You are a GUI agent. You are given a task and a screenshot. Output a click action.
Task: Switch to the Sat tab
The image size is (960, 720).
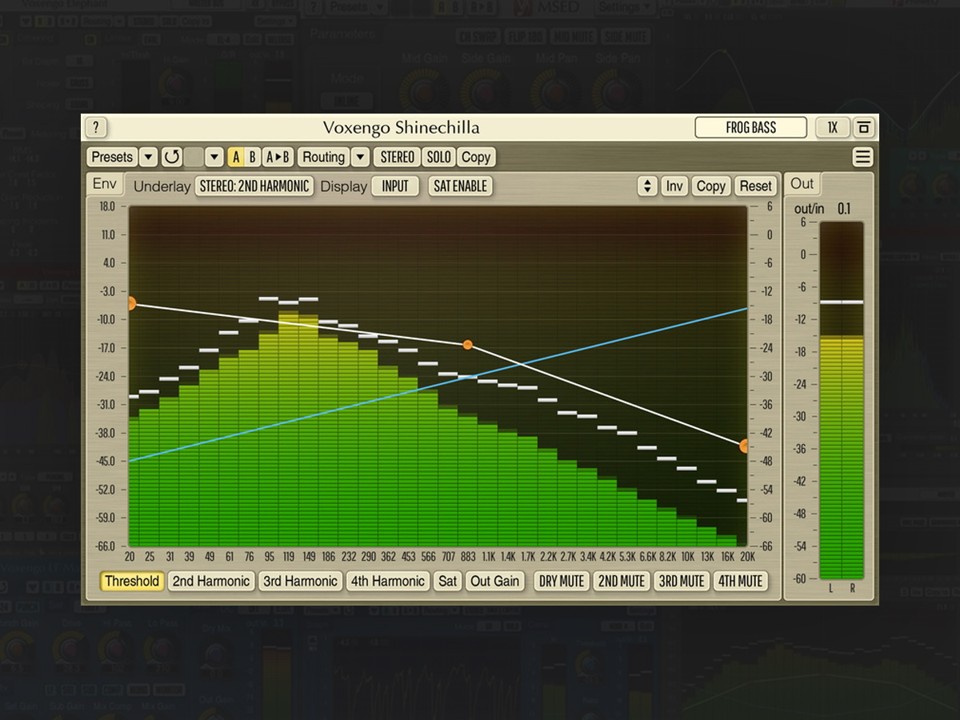[448, 581]
